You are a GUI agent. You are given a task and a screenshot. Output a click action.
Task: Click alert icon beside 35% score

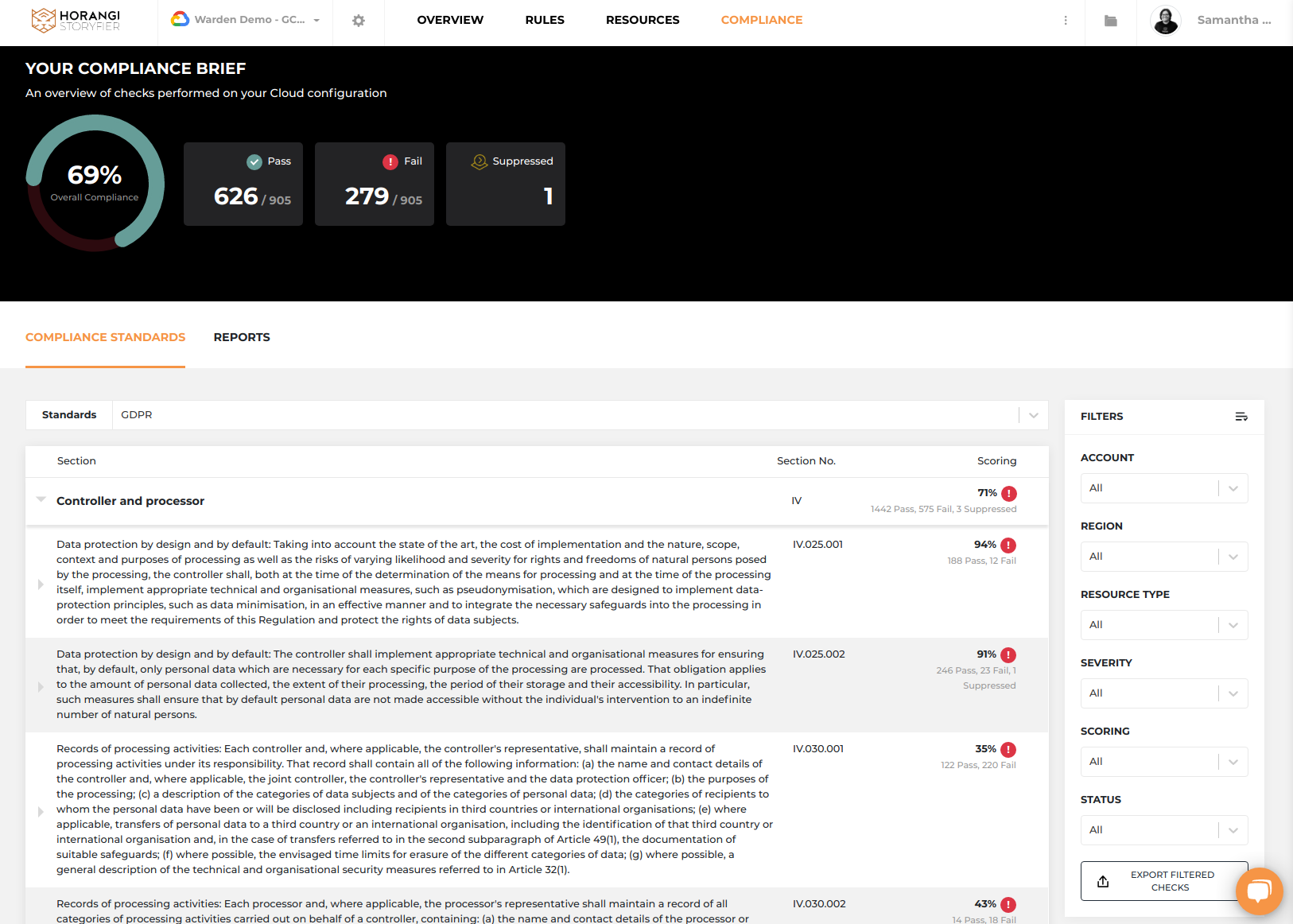point(1008,750)
